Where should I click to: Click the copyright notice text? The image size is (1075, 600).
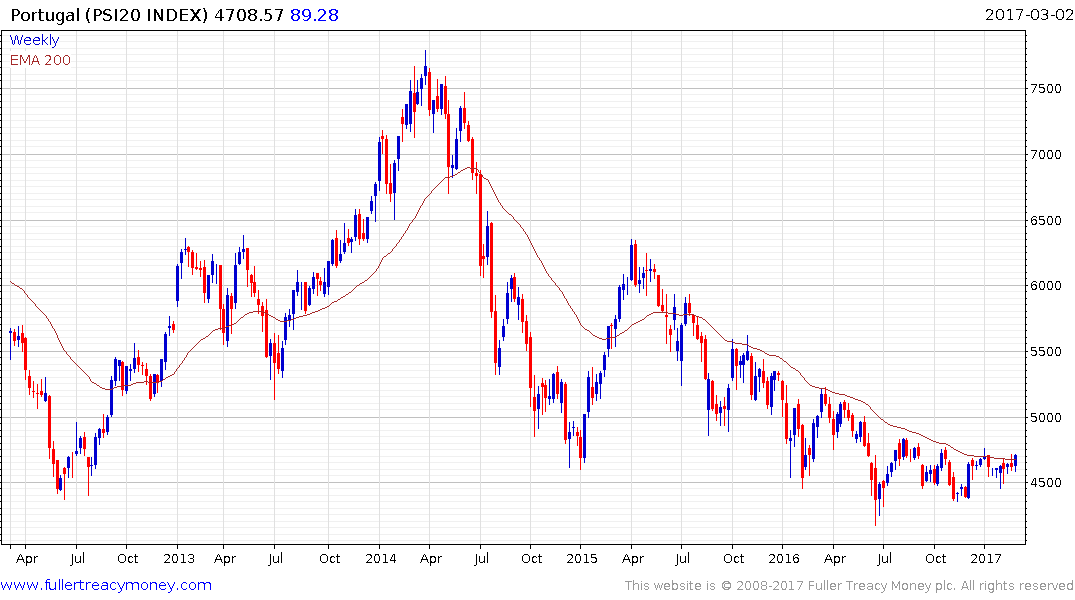pos(849,586)
